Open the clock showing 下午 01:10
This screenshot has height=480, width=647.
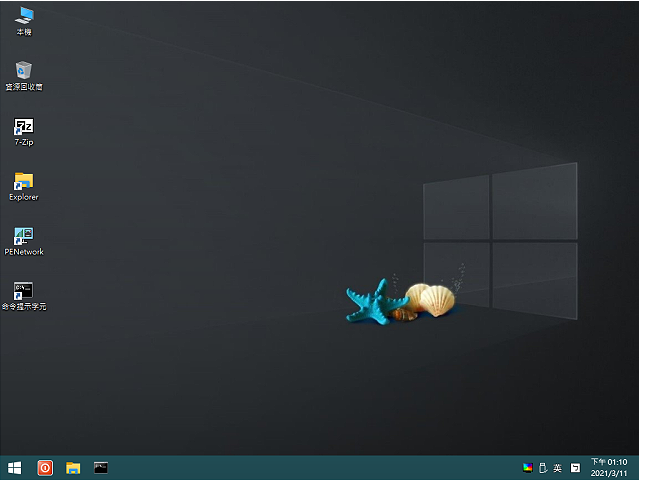609,462
